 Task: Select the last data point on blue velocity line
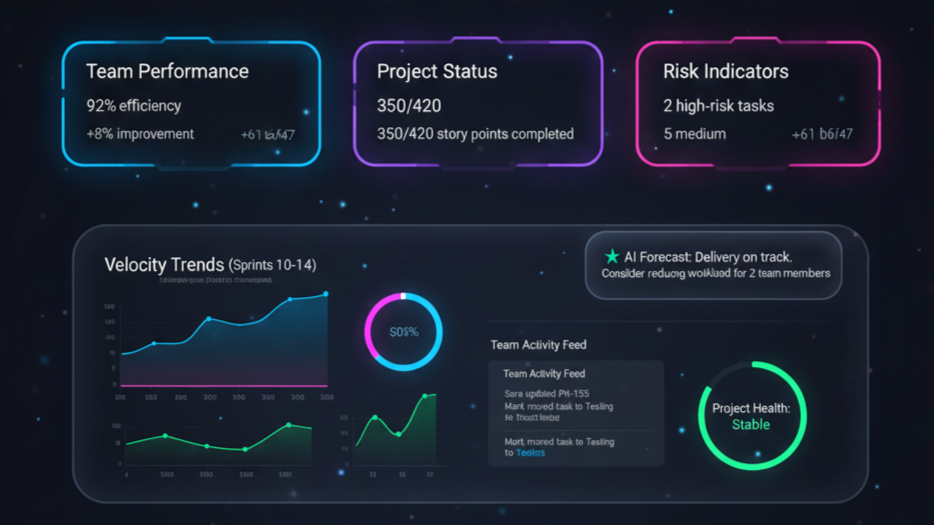[x=326, y=294]
